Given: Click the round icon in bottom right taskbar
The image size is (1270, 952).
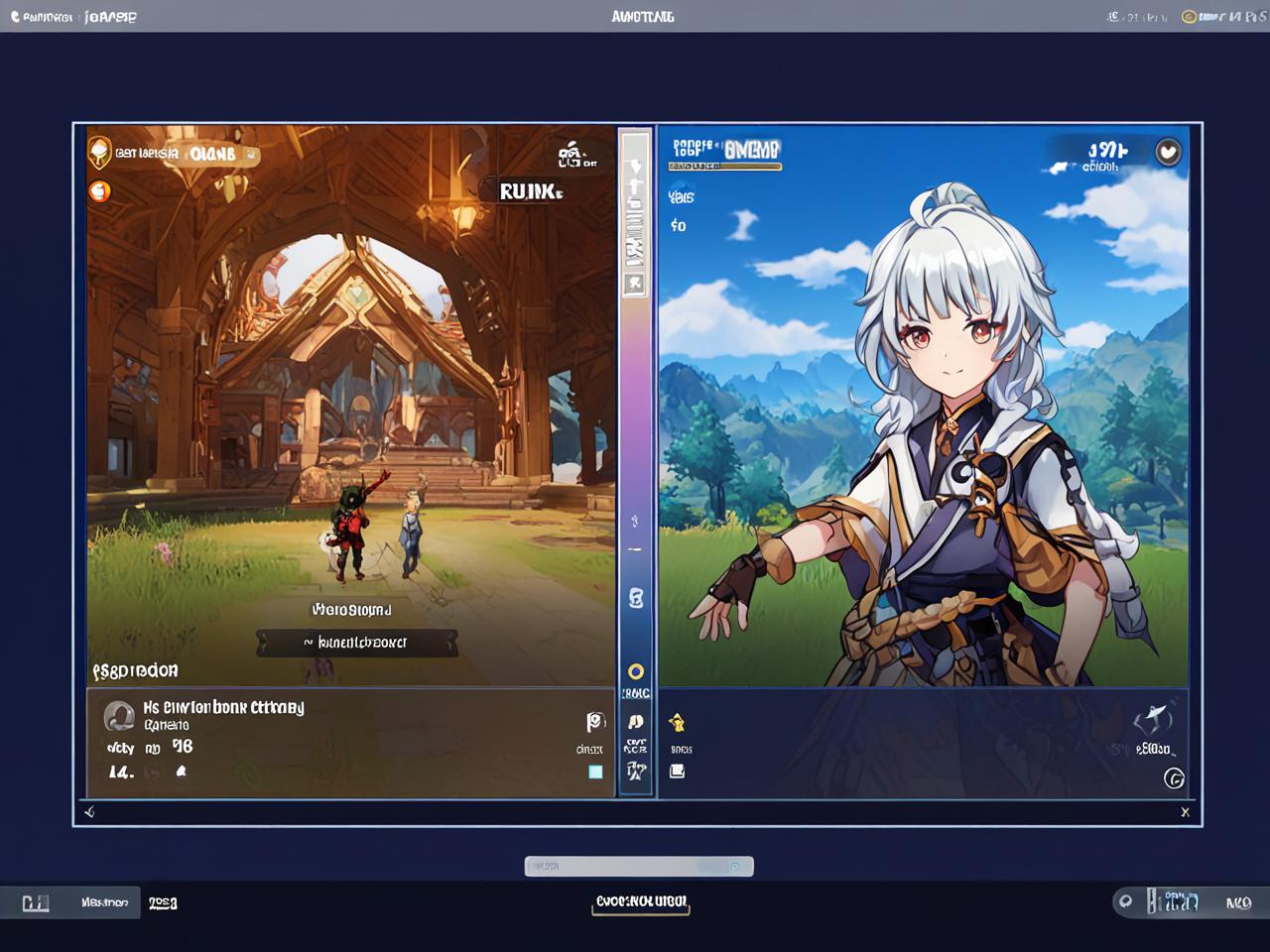Looking at the screenshot, I should pos(1125,901).
